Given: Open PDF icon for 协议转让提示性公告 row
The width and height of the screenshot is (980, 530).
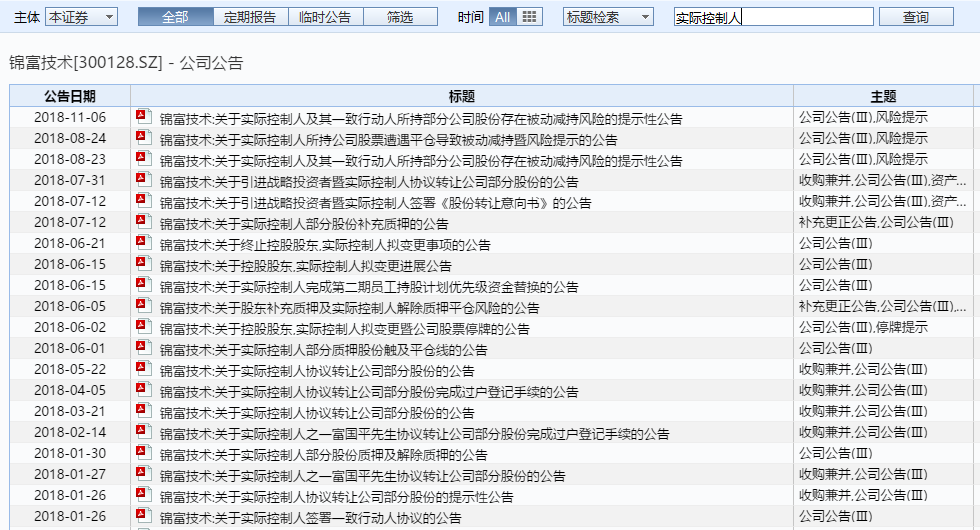Looking at the screenshot, I should click(x=144, y=494).
